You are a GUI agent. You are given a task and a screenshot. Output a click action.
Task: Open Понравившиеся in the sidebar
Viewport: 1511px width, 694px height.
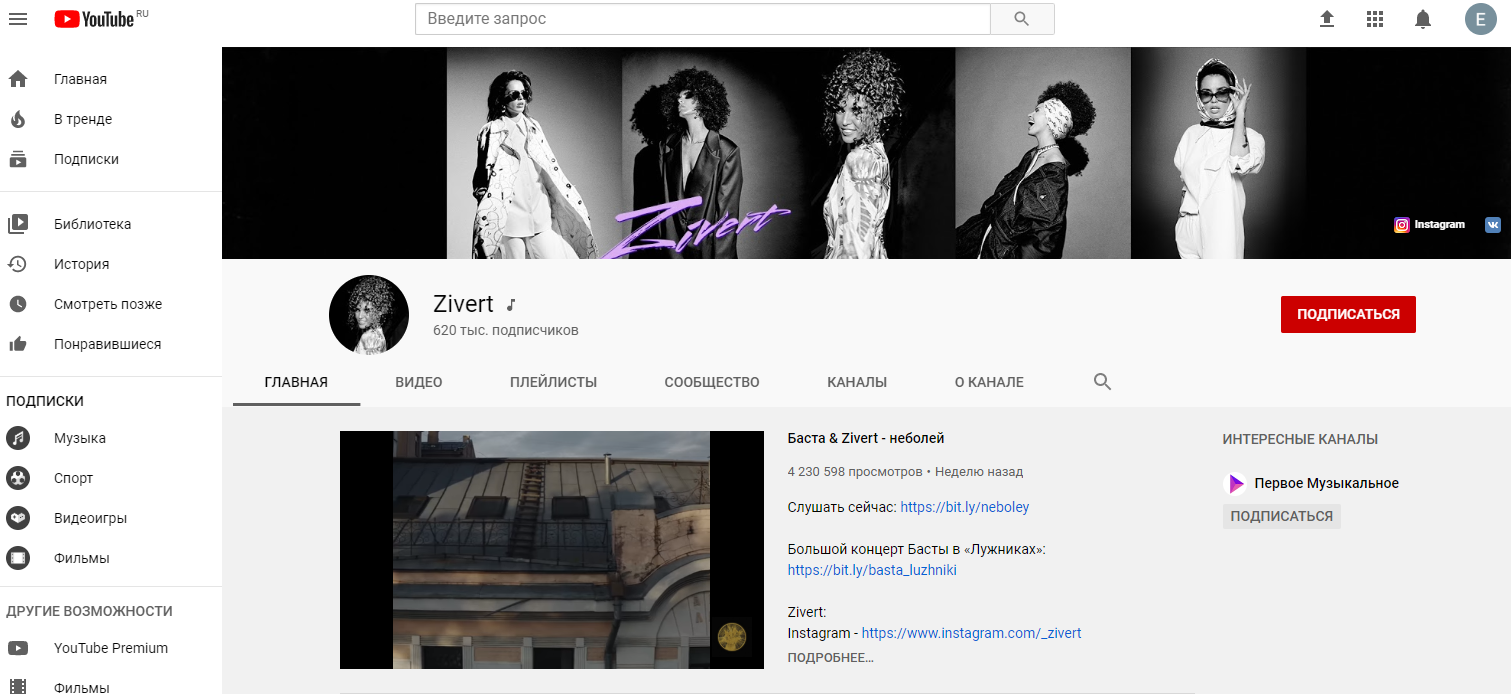tap(111, 344)
